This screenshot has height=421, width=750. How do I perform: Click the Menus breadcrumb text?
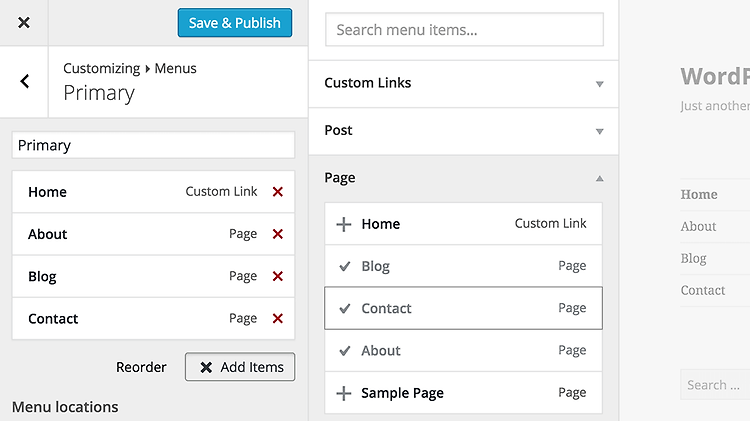pos(175,68)
